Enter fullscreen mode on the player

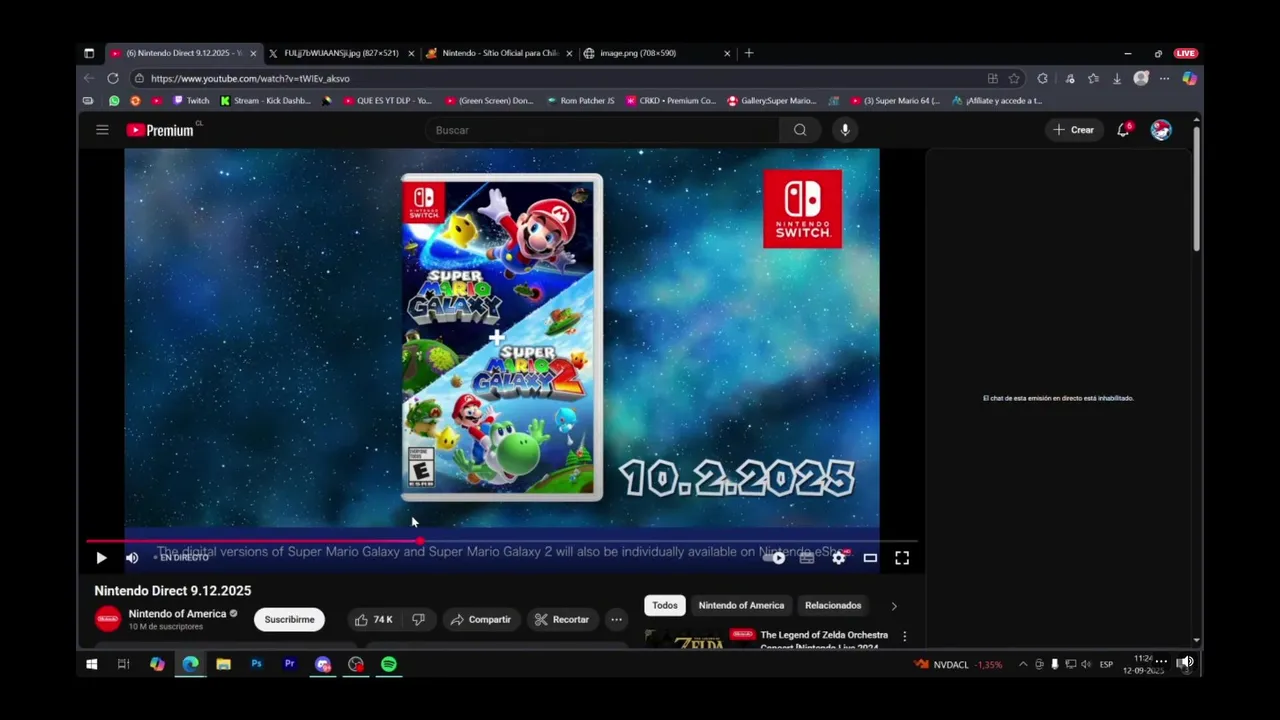coord(902,558)
